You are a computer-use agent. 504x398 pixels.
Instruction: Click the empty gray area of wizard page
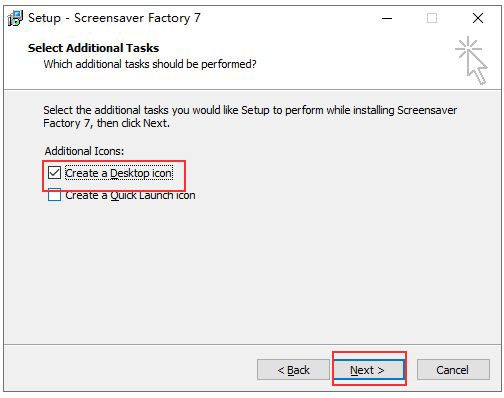tap(252, 273)
